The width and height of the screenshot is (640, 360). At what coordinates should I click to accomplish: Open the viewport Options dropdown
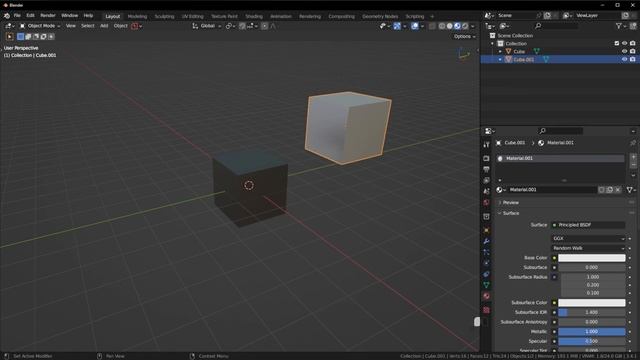pos(464,37)
